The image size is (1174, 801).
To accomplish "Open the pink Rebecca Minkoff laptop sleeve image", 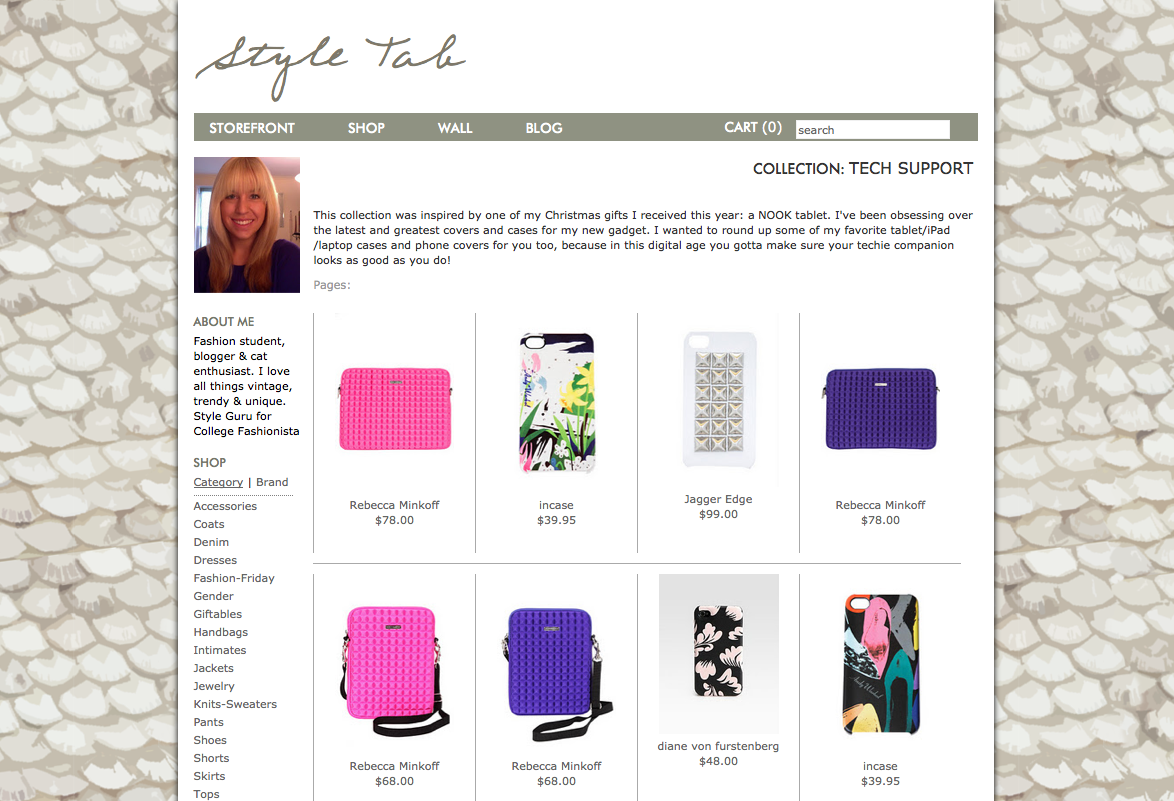I will click(395, 409).
